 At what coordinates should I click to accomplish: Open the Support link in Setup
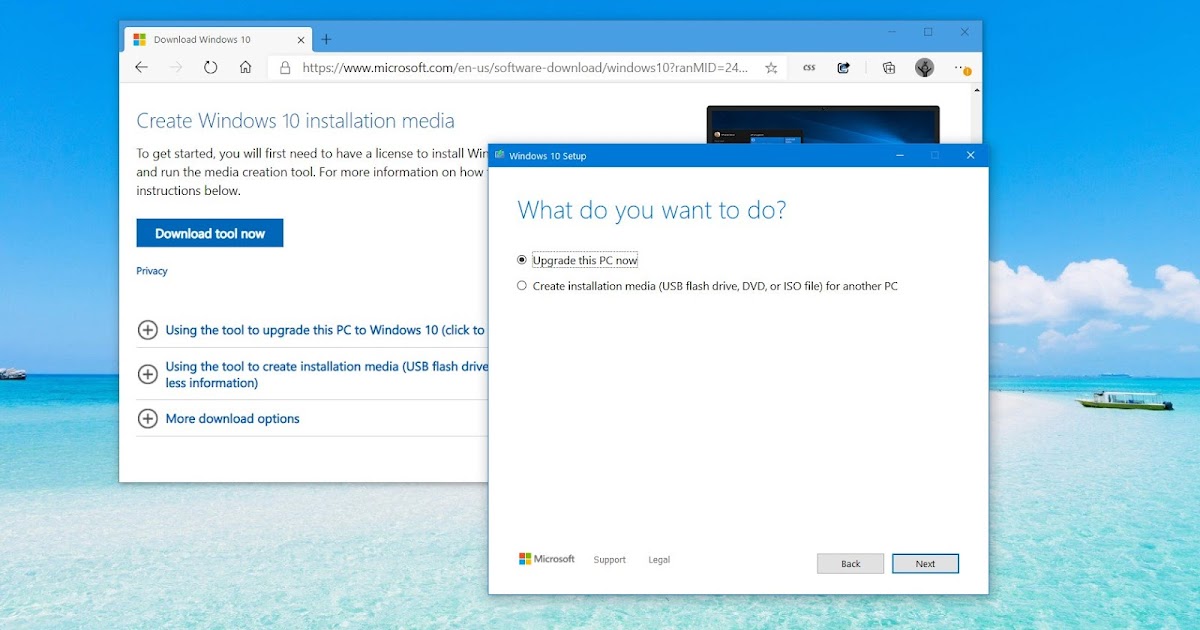point(609,560)
